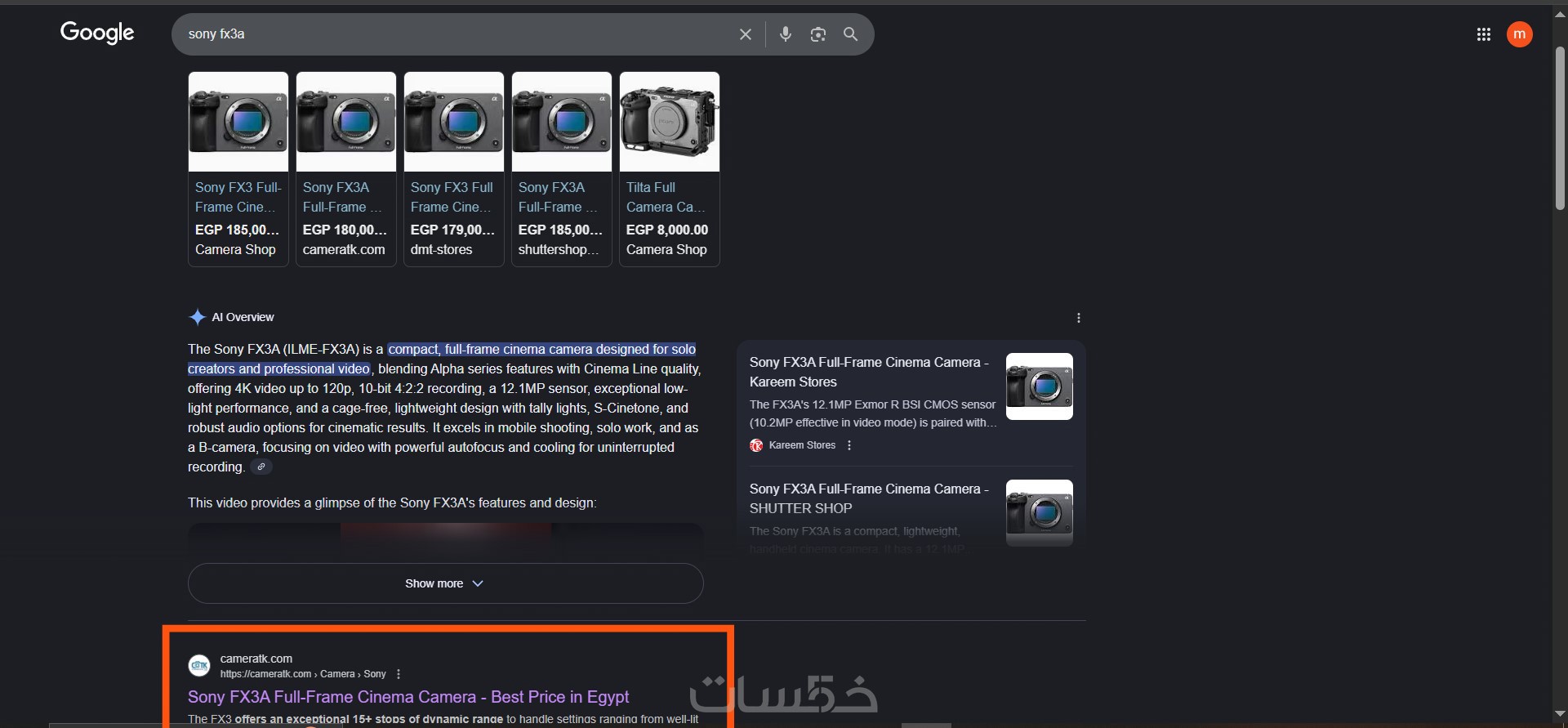The height and width of the screenshot is (728, 1568).
Task: Open dmt-stores Sony FX3 product image
Action: 454,122
